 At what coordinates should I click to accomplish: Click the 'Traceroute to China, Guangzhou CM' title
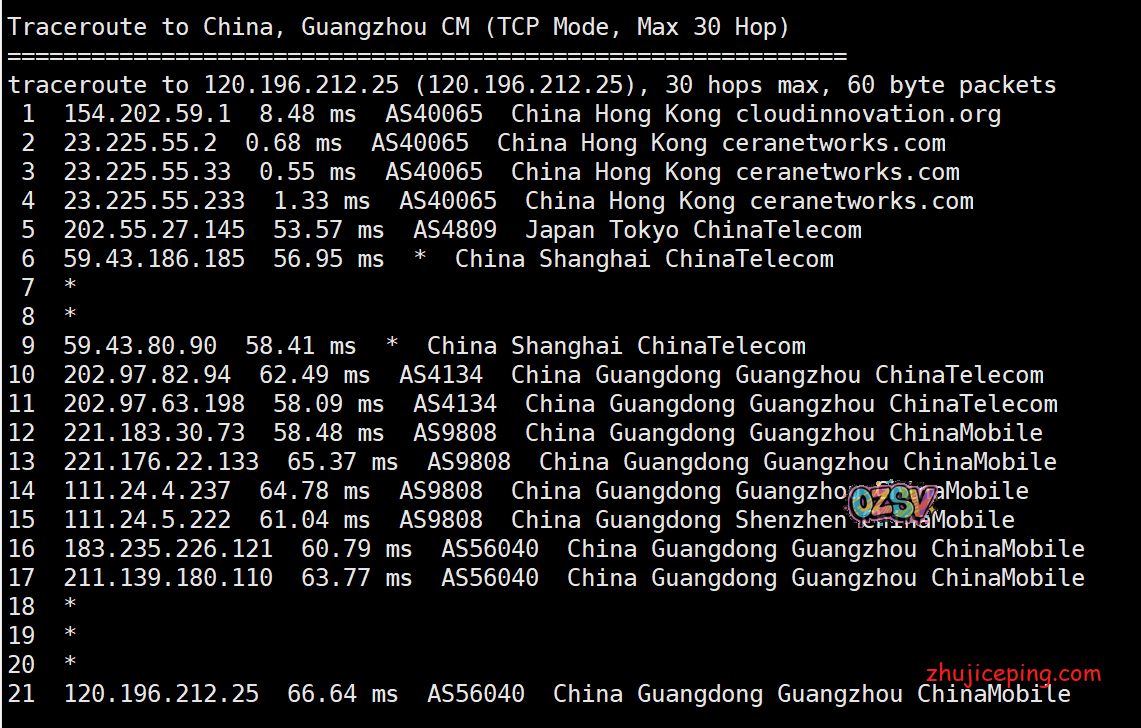pos(238,27)
